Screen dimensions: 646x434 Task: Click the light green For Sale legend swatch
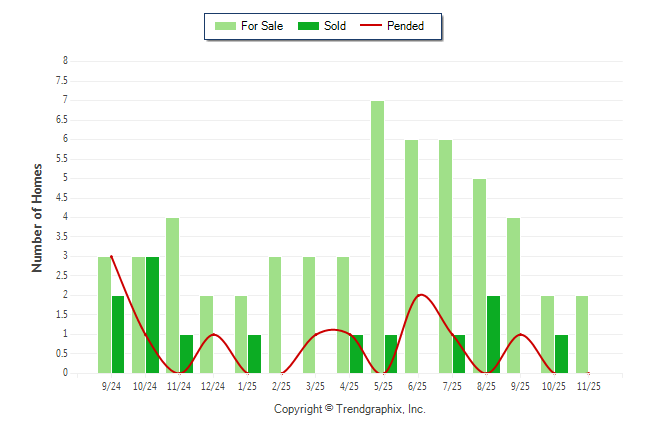point(224,26)
